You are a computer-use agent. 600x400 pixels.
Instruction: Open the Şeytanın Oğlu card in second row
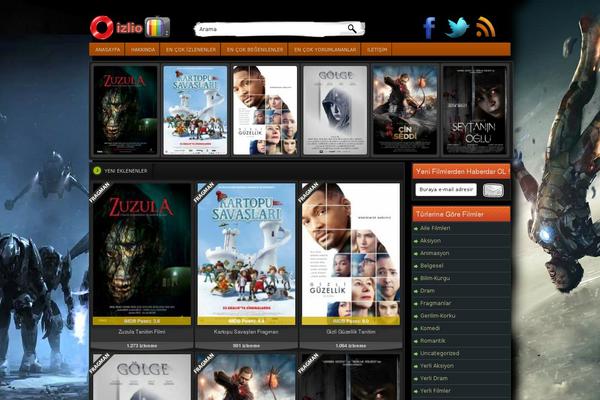(351, 377)
